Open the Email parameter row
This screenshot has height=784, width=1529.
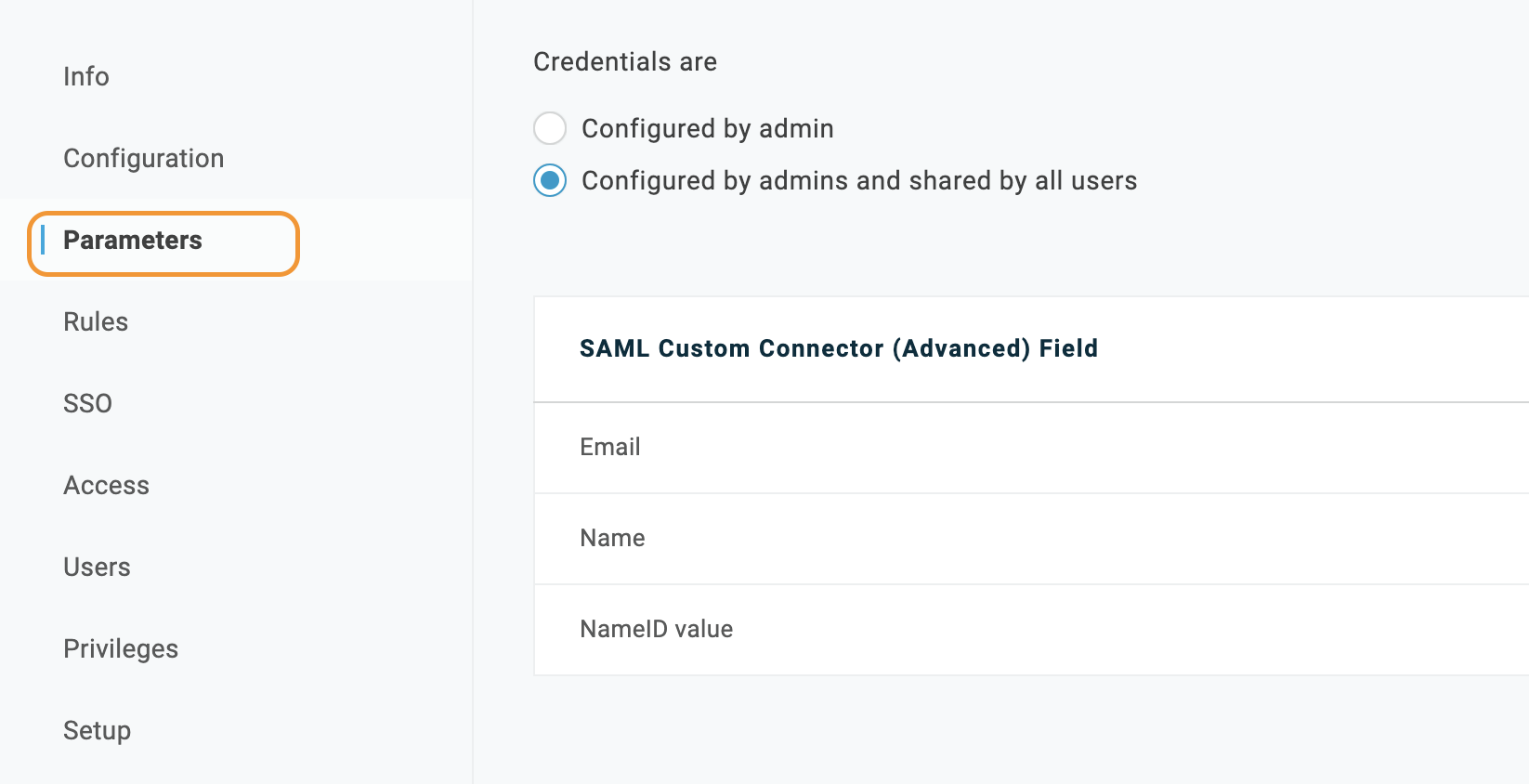point(610,447)
